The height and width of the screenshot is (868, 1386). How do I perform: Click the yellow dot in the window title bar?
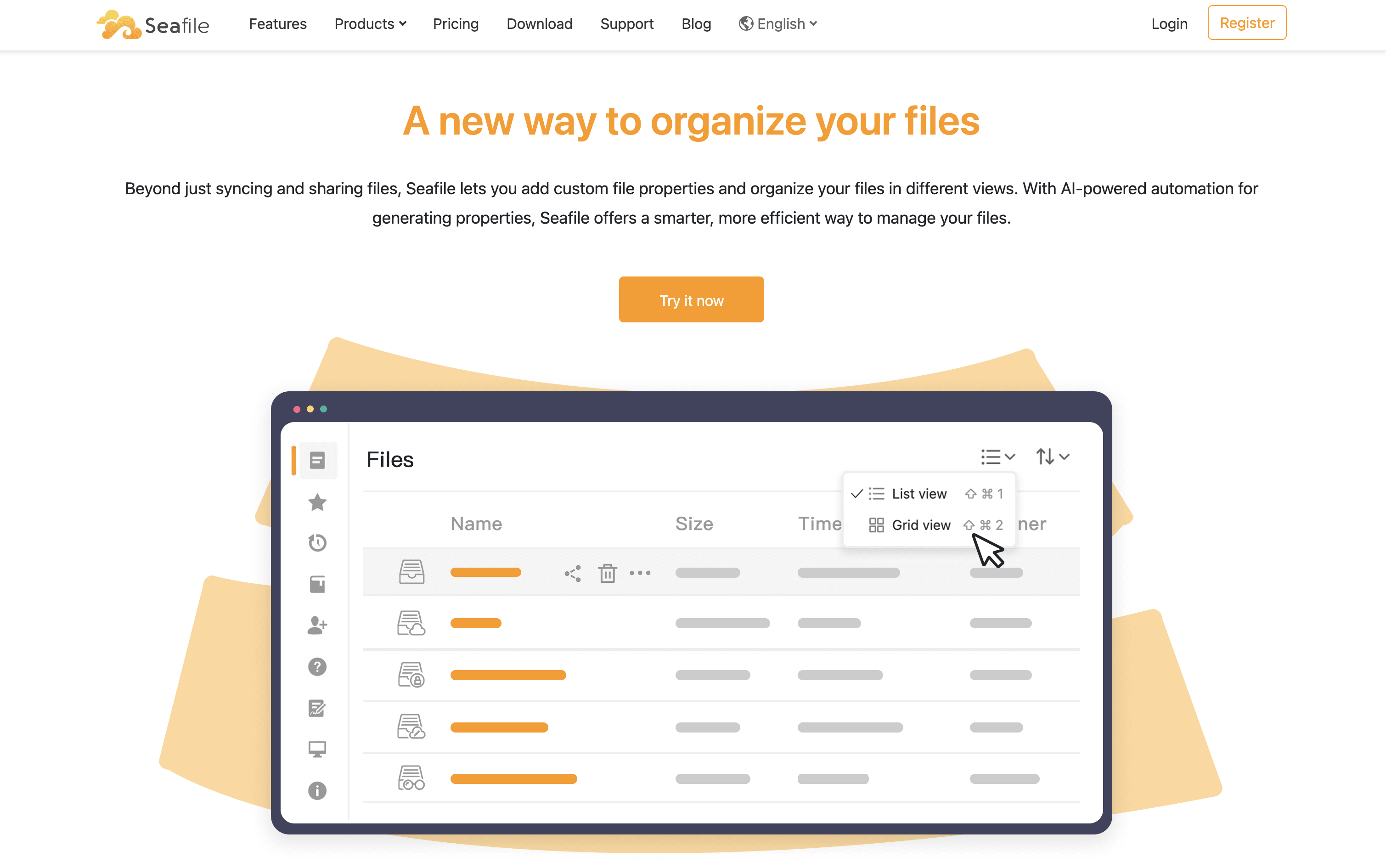tap(310, 409)
